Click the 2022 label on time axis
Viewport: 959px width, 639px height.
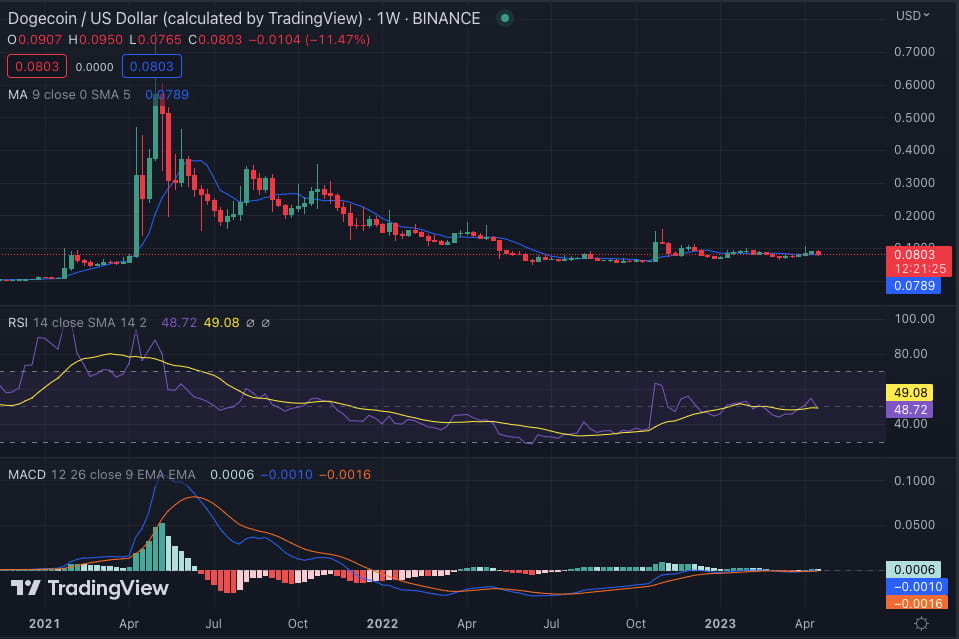pyautogui.click(x=382, y=624)
